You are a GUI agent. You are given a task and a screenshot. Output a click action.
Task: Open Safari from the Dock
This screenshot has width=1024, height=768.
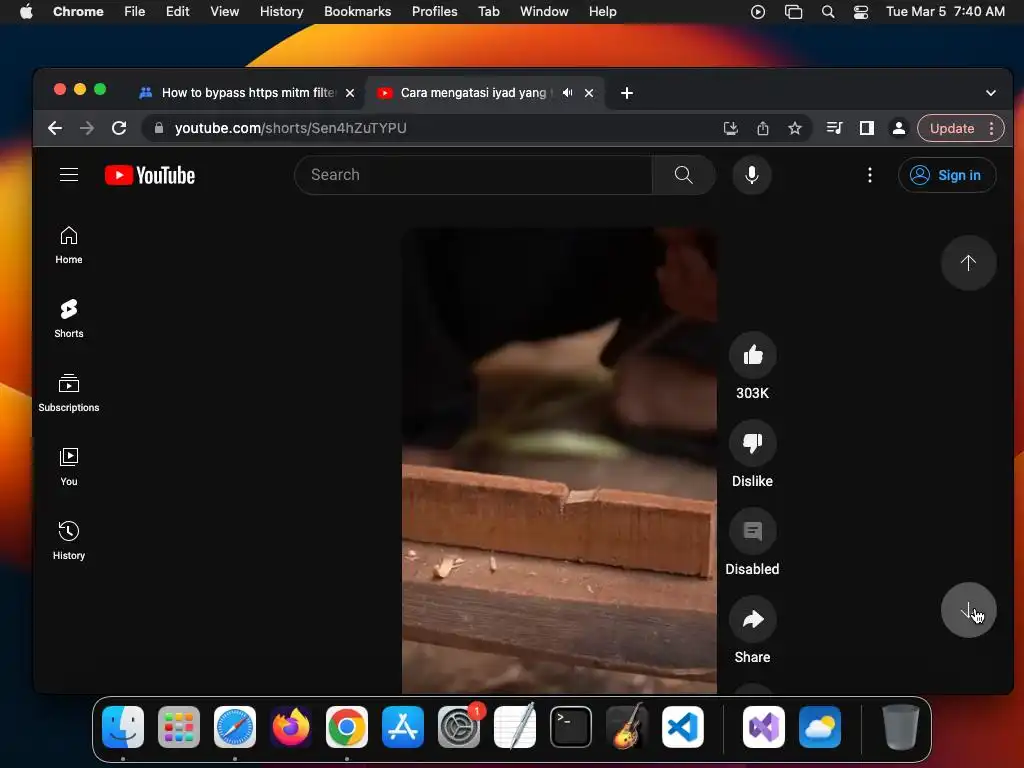235,727
